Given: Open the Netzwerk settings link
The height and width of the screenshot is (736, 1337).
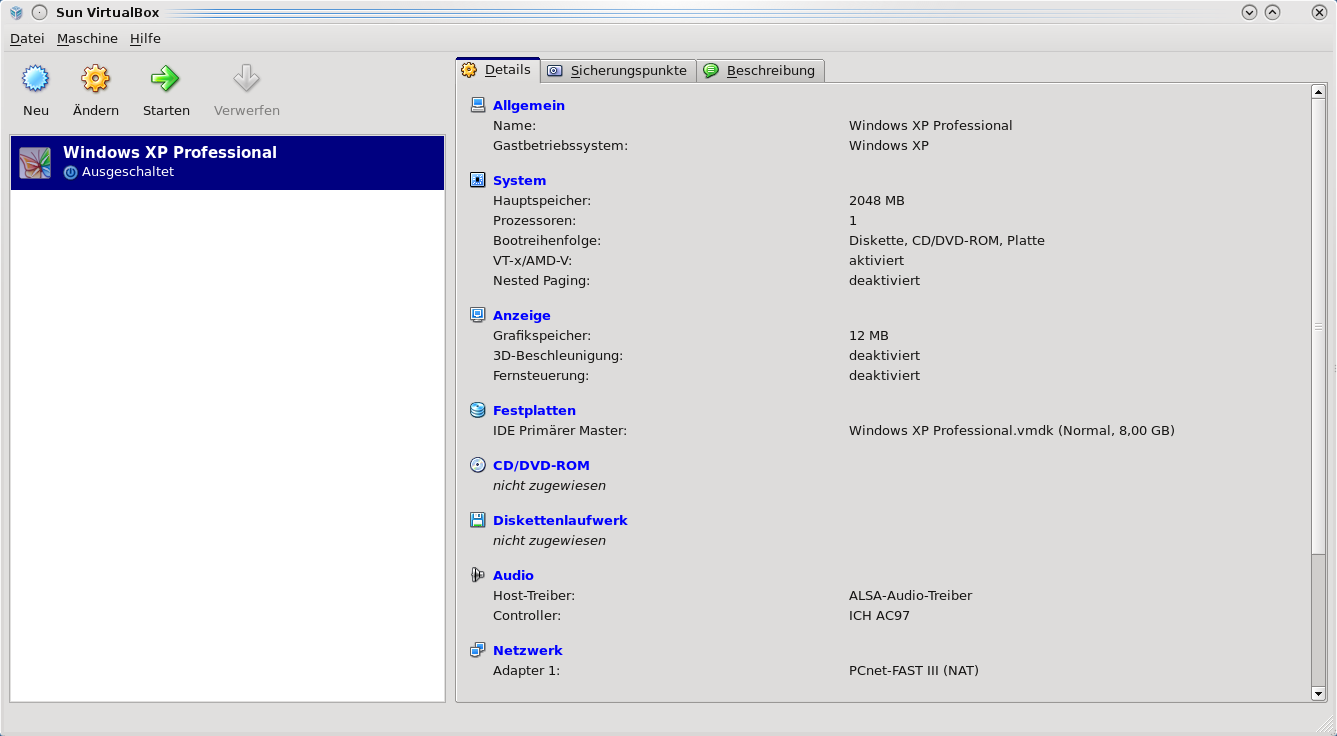Looking at the screenshot, I should point(528,650).
